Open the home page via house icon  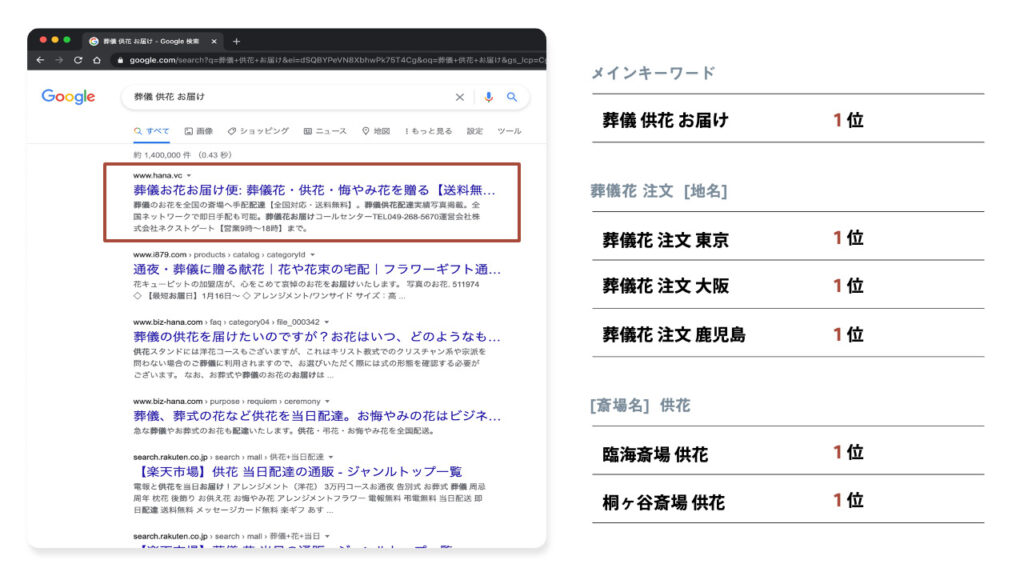(97, 60)
